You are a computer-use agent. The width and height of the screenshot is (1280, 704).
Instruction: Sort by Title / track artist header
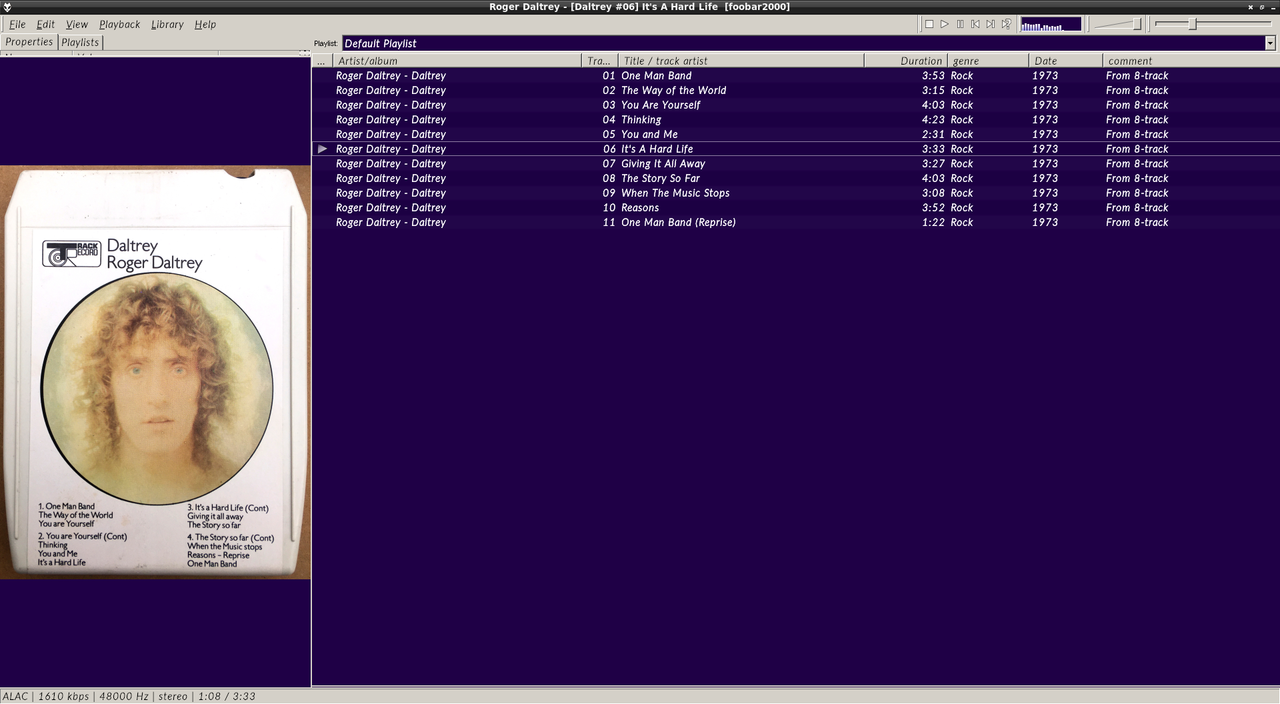(x=740, y=61)
